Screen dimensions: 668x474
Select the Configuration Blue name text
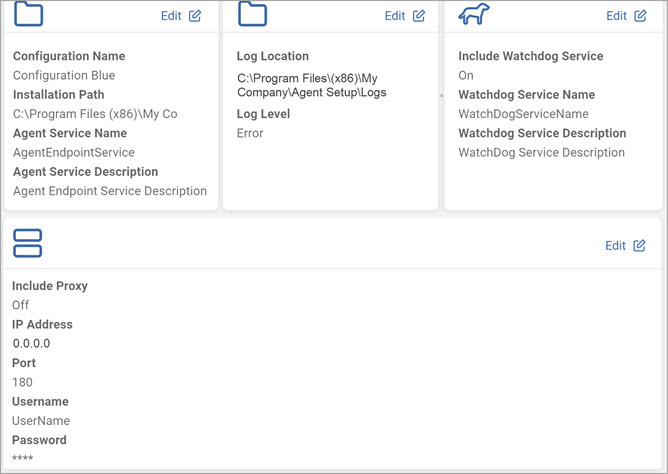pos(64,75)
